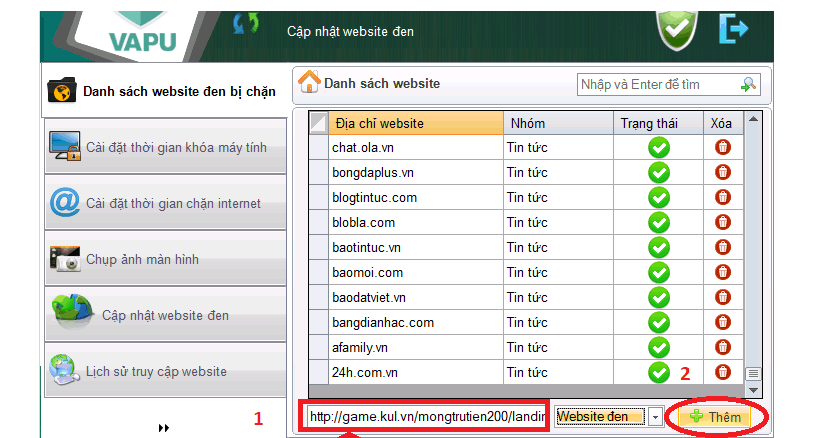Toggle status of bangdianhac.com
This screenshot has height=438, width=822.
[x=659, y=322]
